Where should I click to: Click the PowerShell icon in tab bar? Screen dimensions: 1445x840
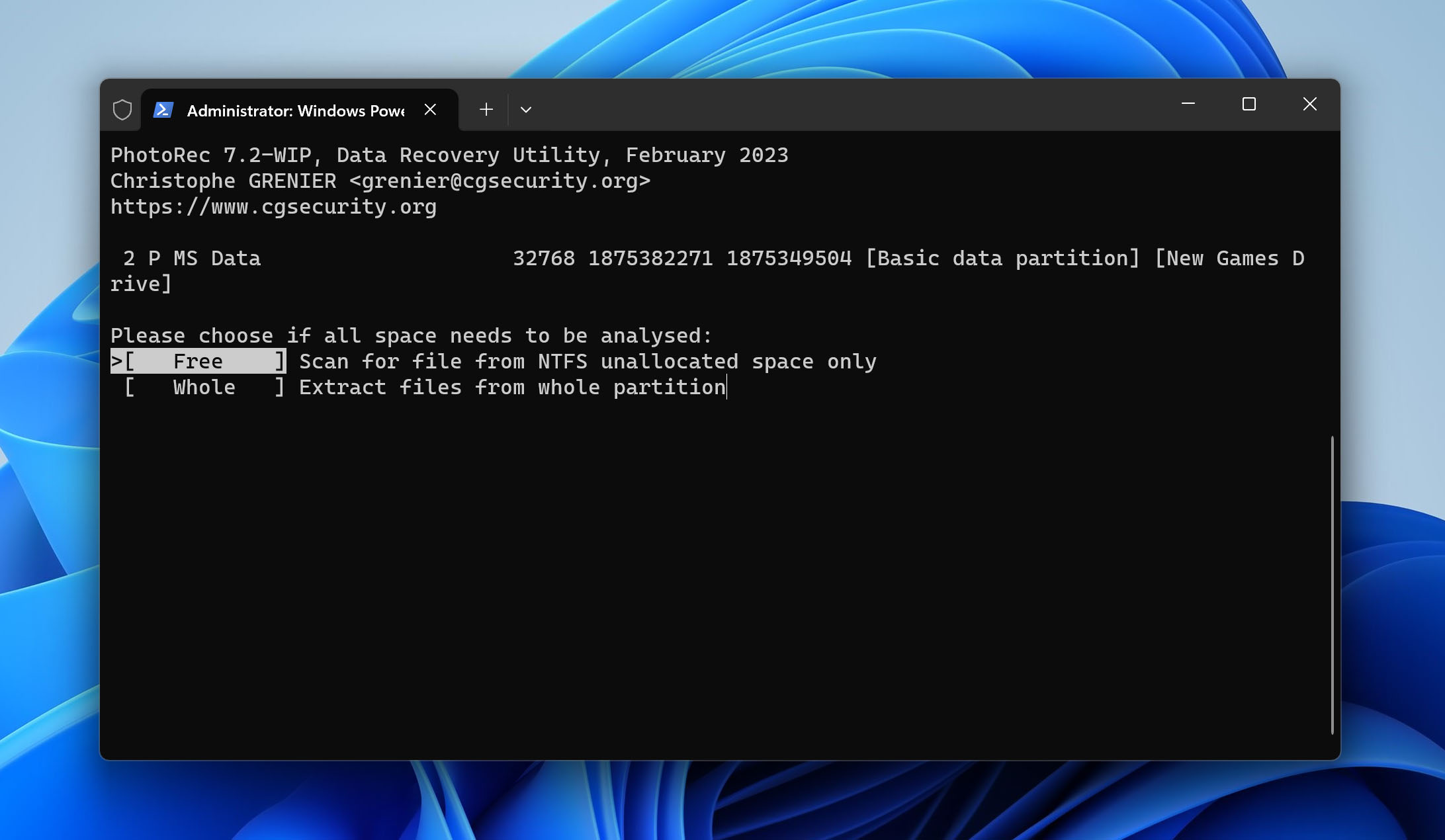click(163, 109)
